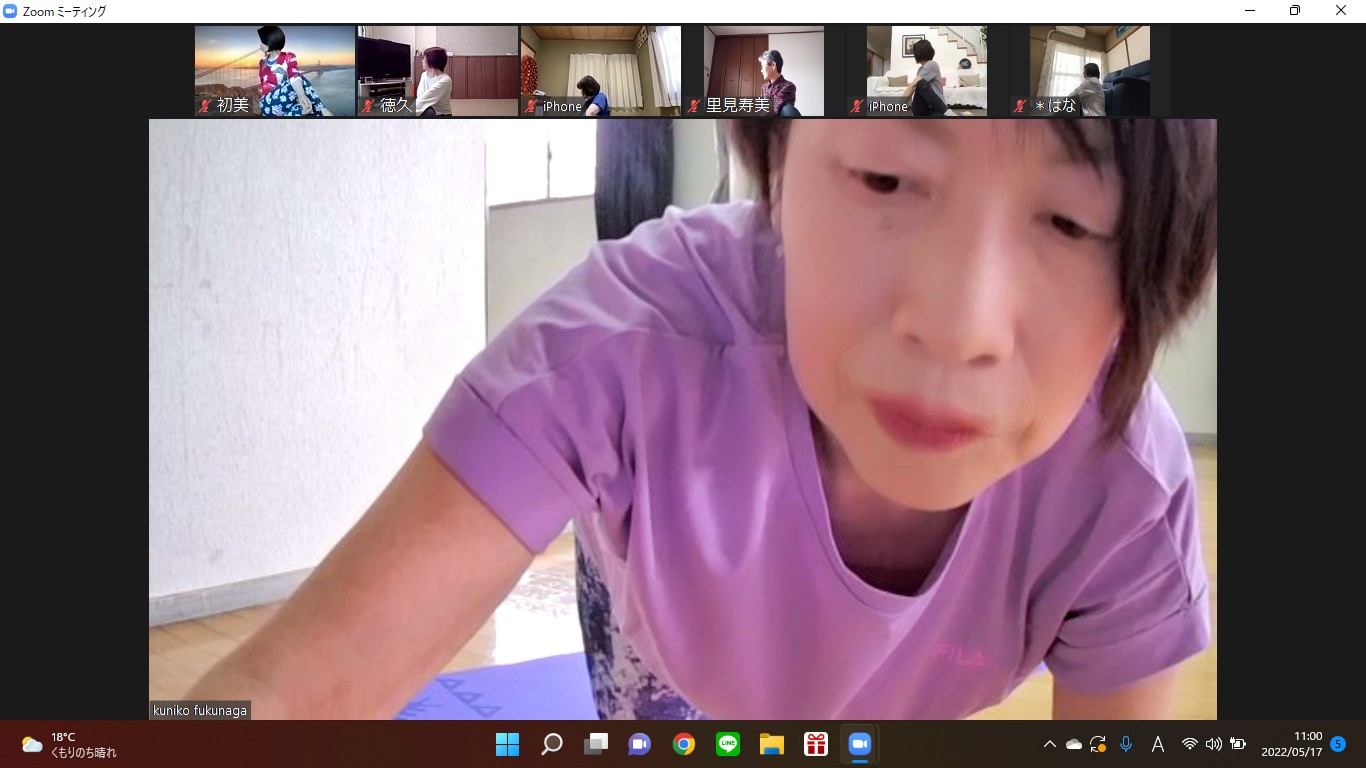Select the iPhone thumbnail with staircase room
The width and height of the screenshot is (1366, 768).
click(927, 71)
